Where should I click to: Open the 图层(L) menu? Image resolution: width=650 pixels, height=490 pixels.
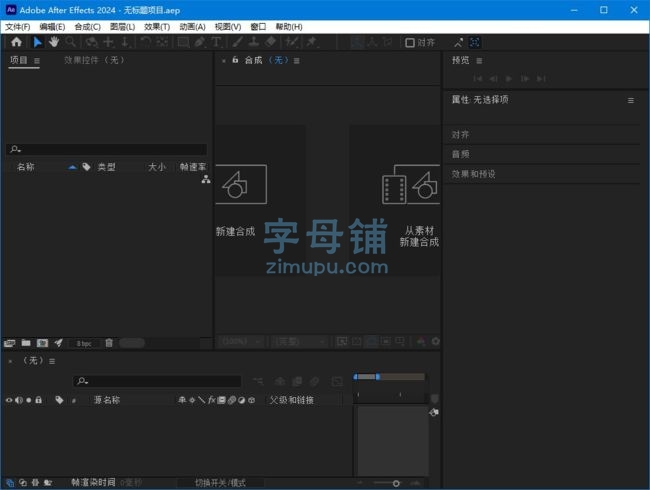[x=122, y=27]
